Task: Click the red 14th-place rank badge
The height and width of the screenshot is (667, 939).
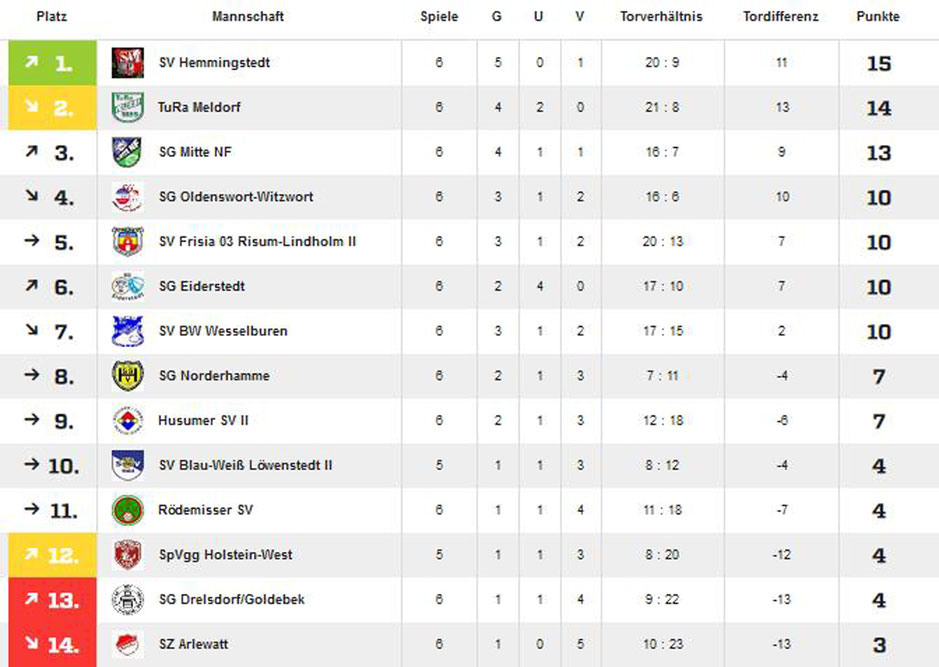Action: [52, 644]
